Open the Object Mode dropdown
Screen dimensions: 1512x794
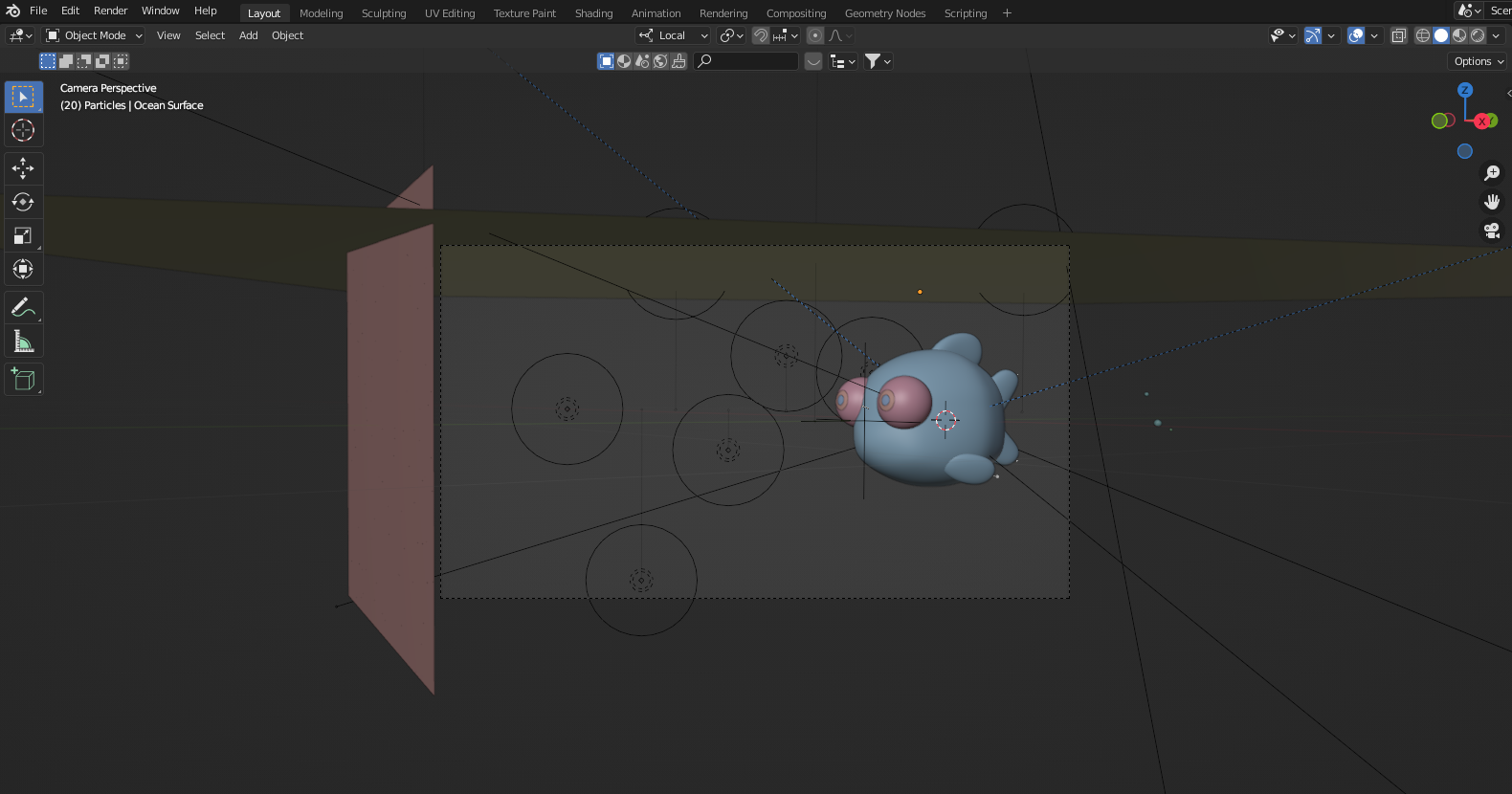pos(94,35)
